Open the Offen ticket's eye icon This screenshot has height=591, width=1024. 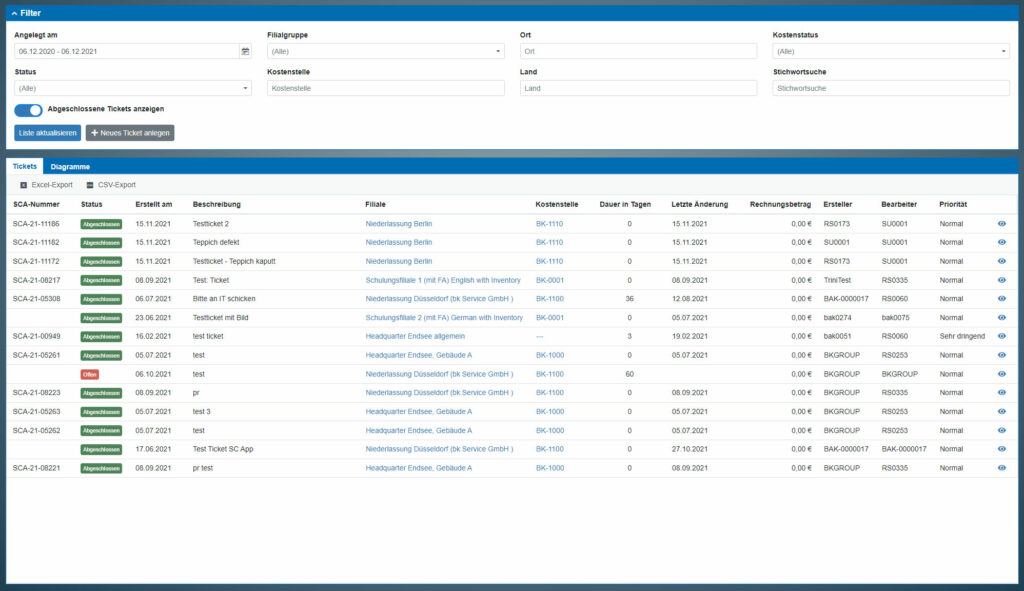coord(1002,374)
